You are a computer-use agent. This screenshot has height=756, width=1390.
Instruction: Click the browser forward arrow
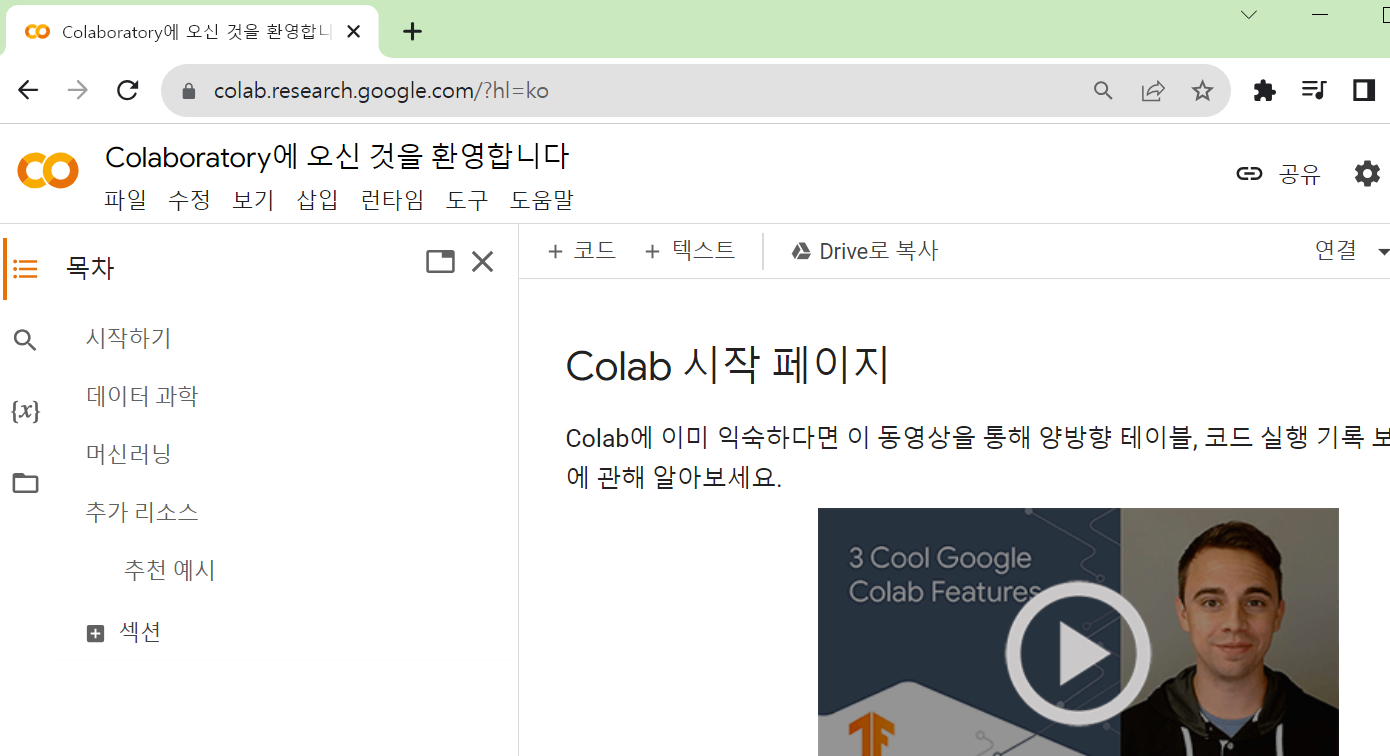point(77,91)
